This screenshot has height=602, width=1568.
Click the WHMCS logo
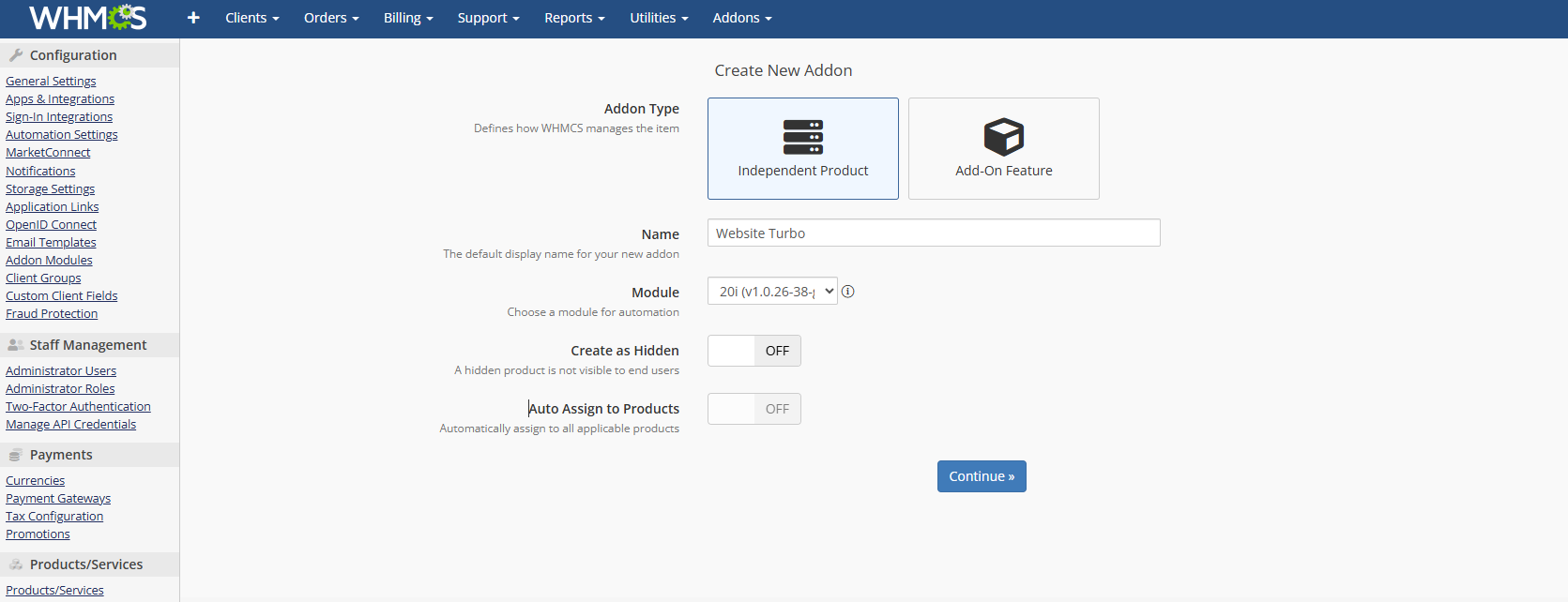point(87,18)
